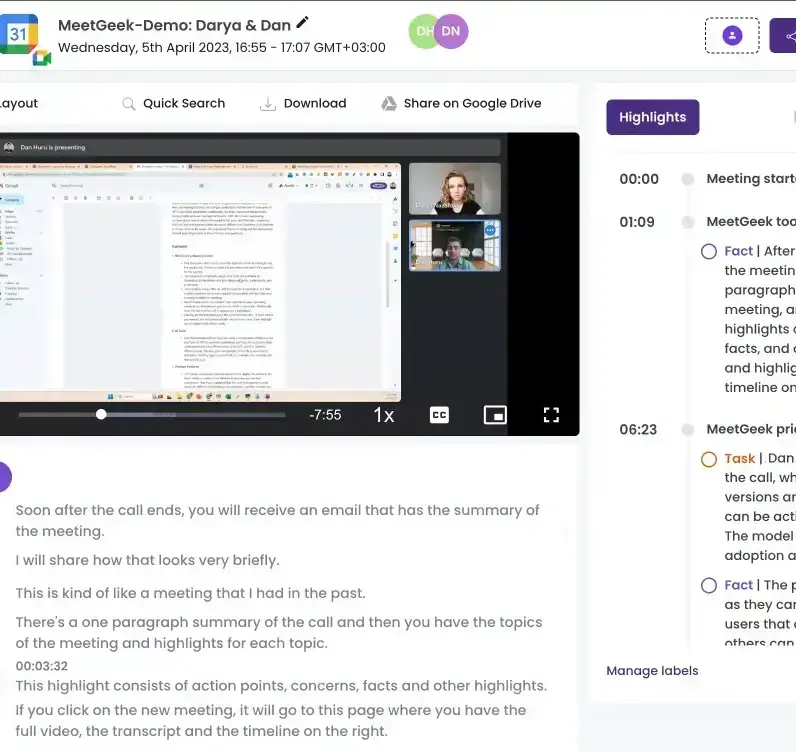The width and height of the screenshot is (796, 752).
Task: Toggle closed captions CC
Action: [439, 415]
